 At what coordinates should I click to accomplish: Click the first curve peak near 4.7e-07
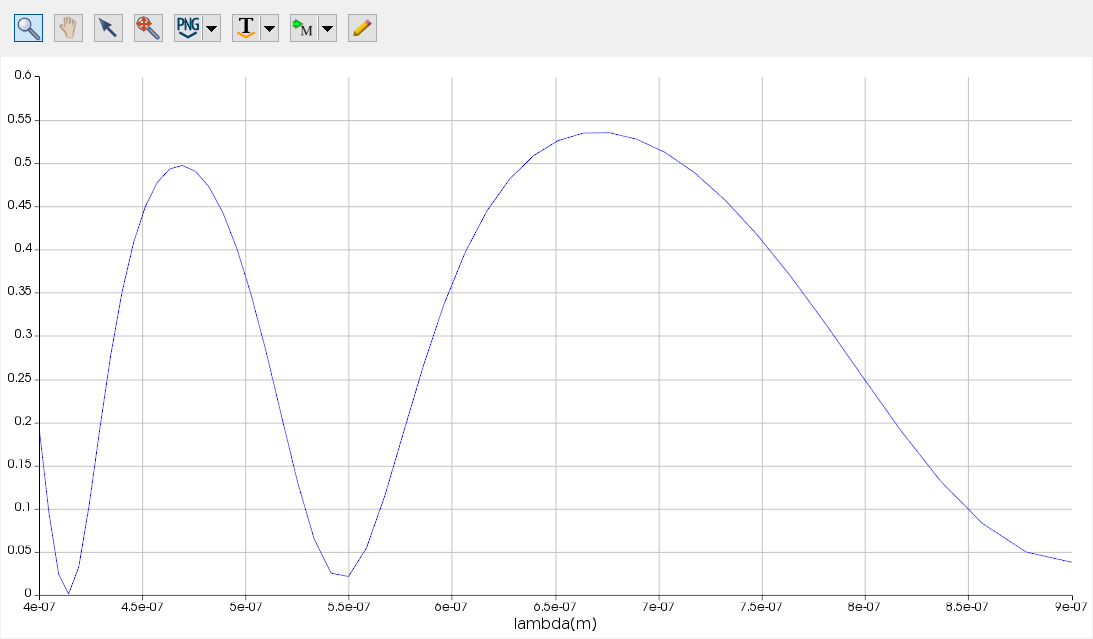(181, 166)
